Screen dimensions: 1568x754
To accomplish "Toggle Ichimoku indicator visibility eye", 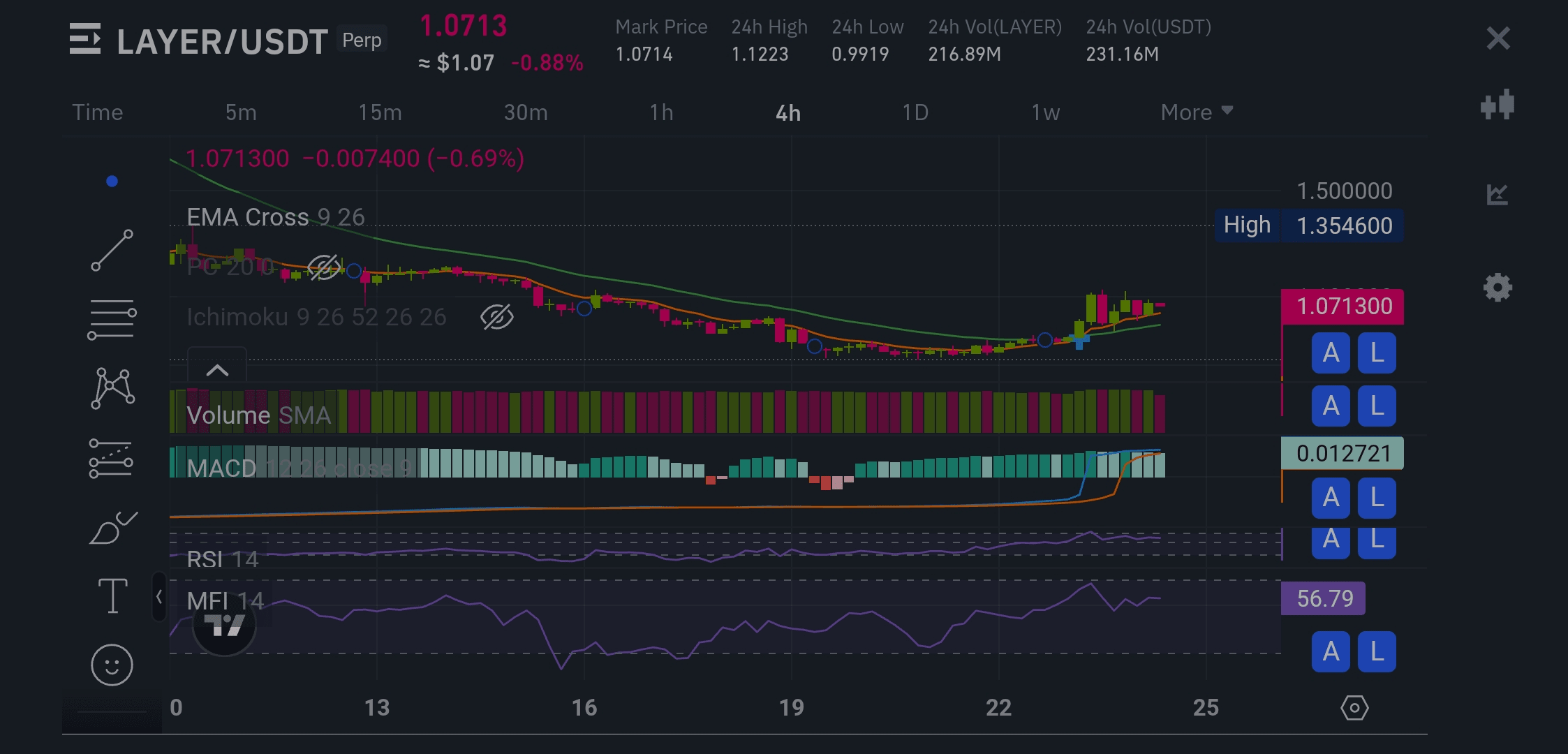I will (497, 317).
